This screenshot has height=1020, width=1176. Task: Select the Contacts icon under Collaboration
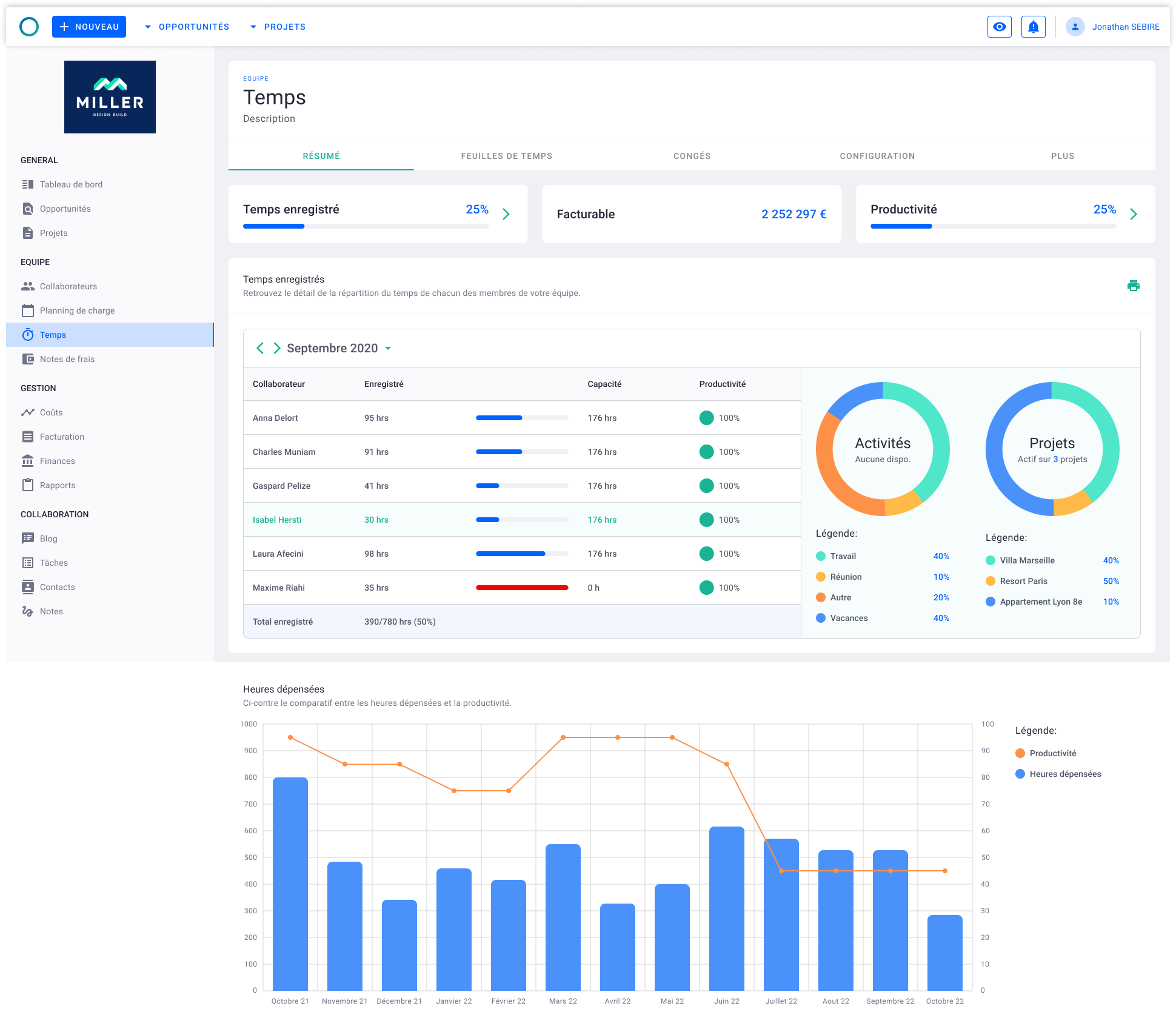coord(28,586)
